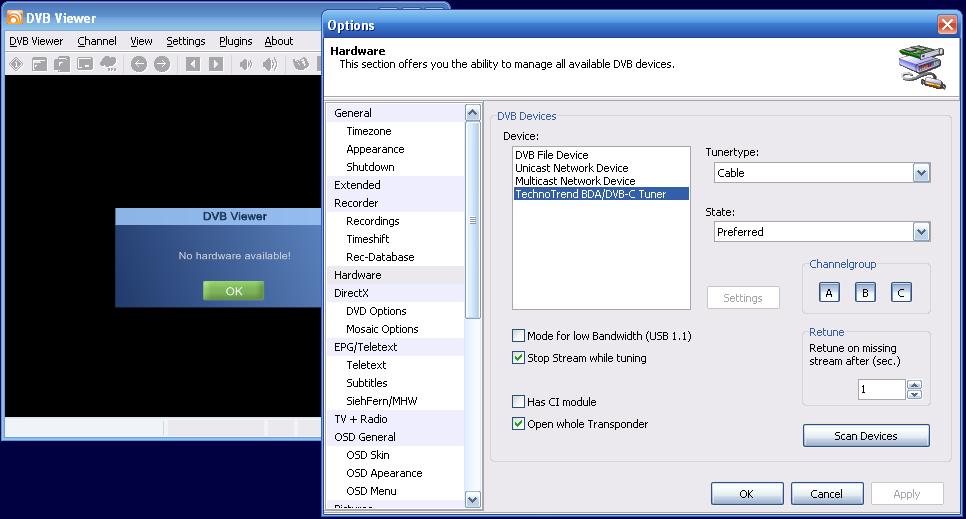This screenshot has width=966, height=519.
Task: Open the Tunertype dropdown
Action: [921, 173]
